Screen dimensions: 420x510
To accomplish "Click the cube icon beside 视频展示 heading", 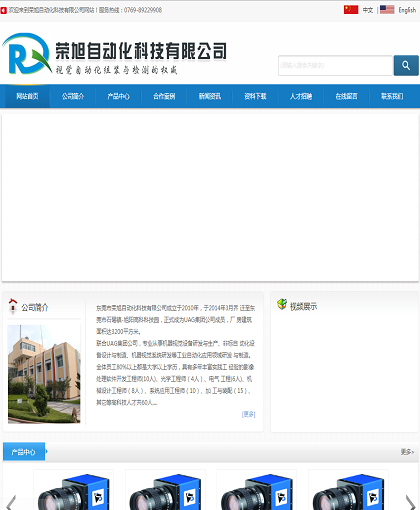I will (x=282, y=304).
